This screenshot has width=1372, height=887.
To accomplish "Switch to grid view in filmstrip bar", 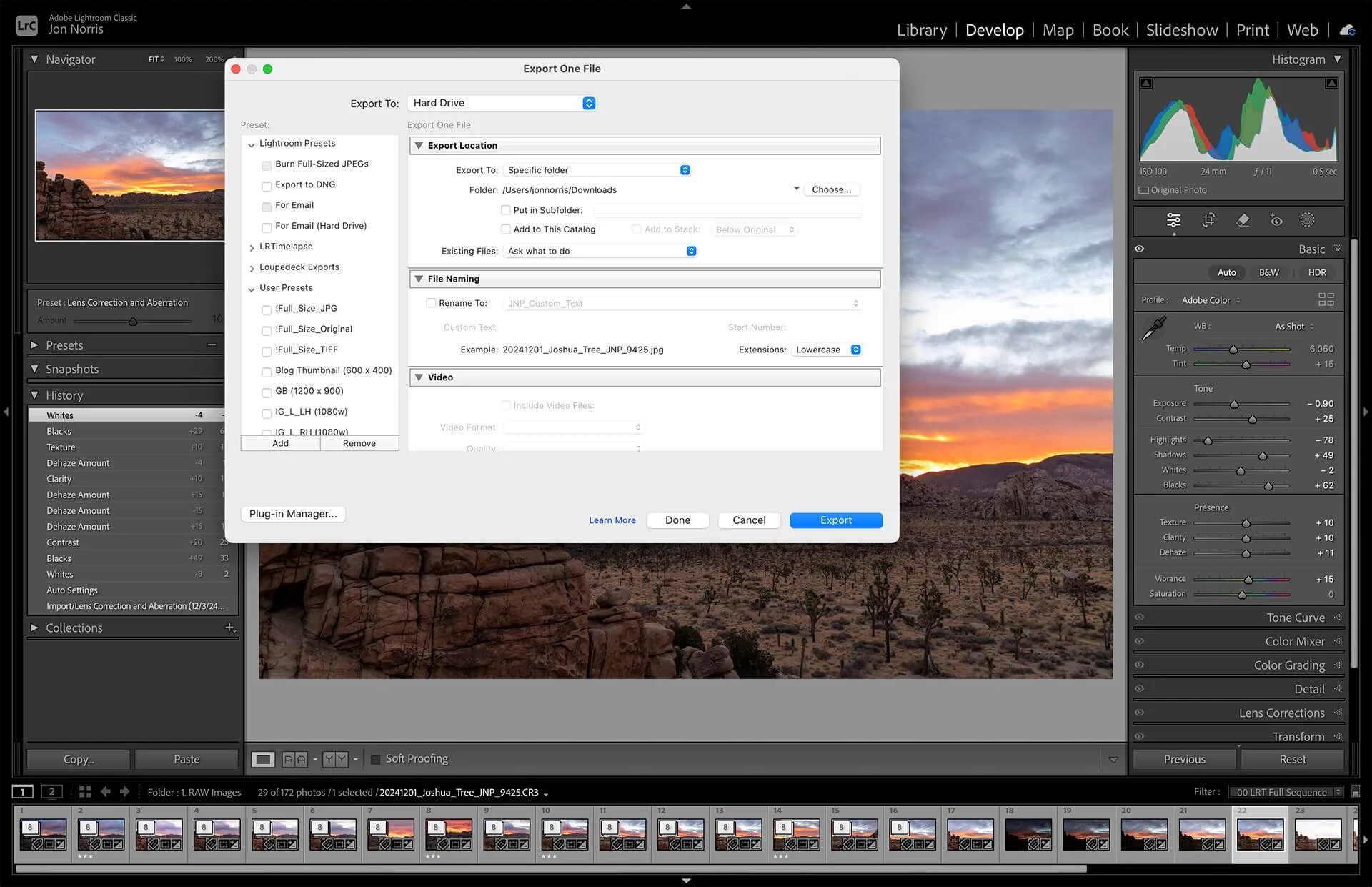I will pyautogui.click(x=85, y=791).
